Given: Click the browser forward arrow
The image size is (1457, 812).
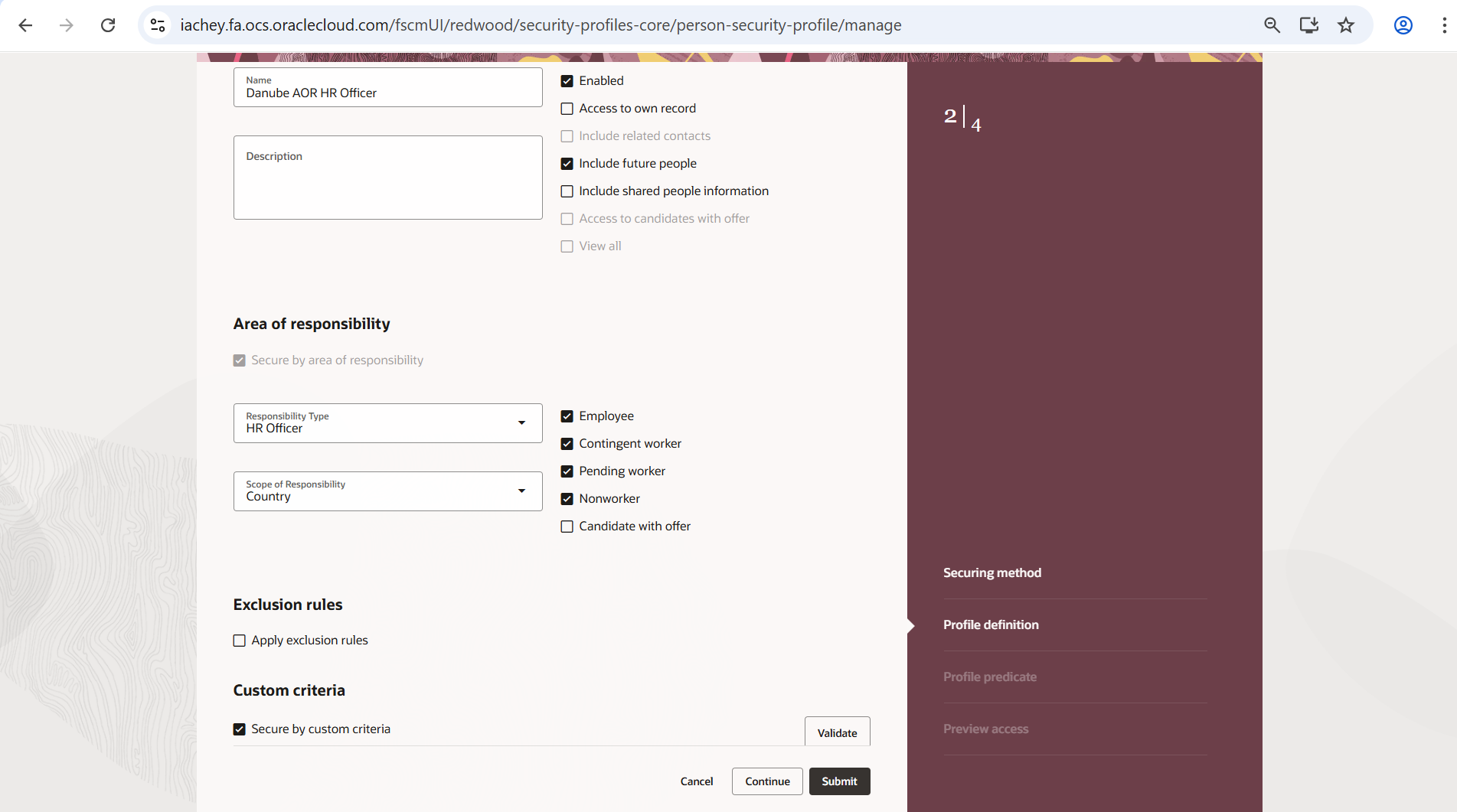Looking at the screenshot, I should (67, 25).
